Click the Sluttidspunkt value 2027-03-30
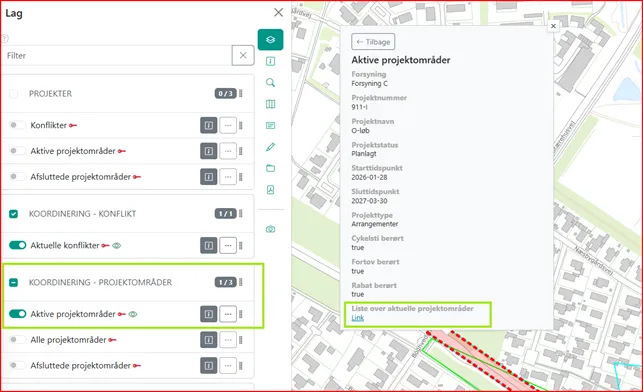643x392 pixels. pyautogui.click(x=369, y=201)
